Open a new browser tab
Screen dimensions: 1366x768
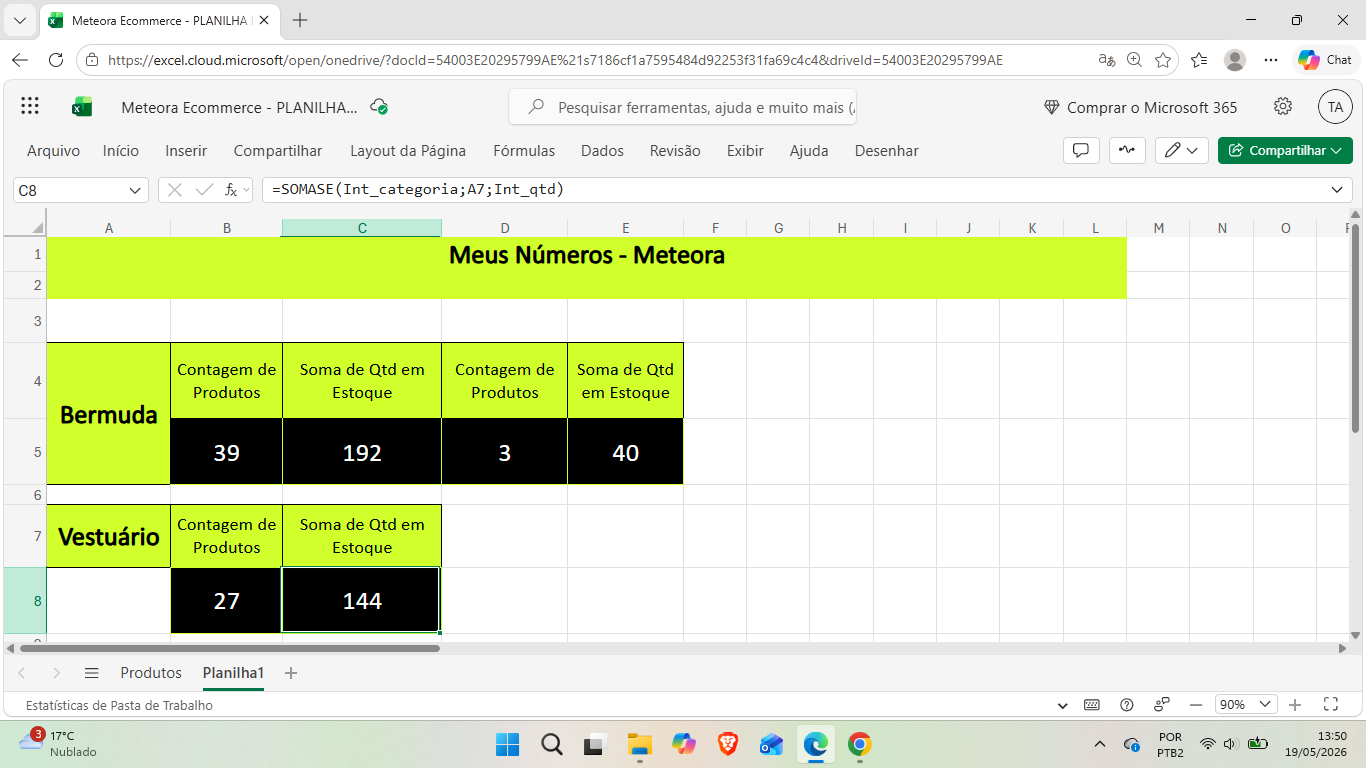pyautogui.click(x=300, y=20)
